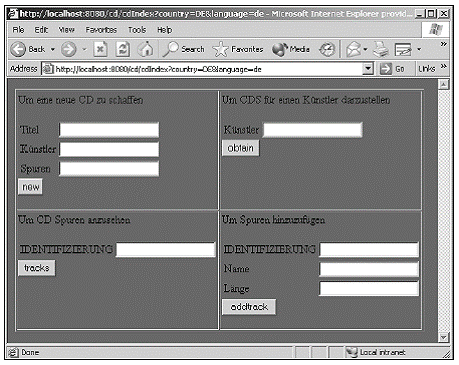Click Künstler field in new CD form
This screenshot has width=459, height=365.
pyautogui.click(x=109, y=149)
